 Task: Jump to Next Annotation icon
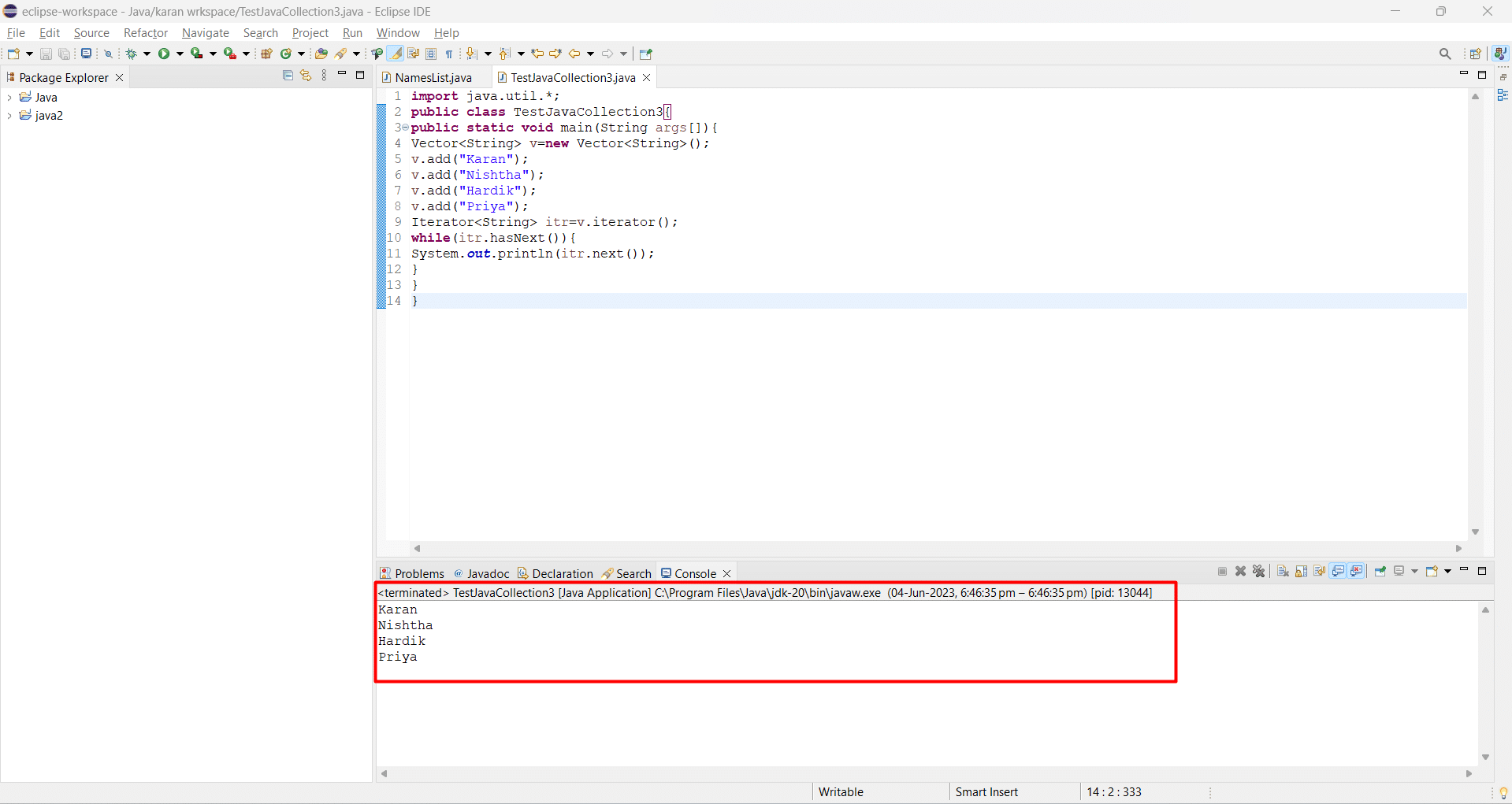[471, 54]
